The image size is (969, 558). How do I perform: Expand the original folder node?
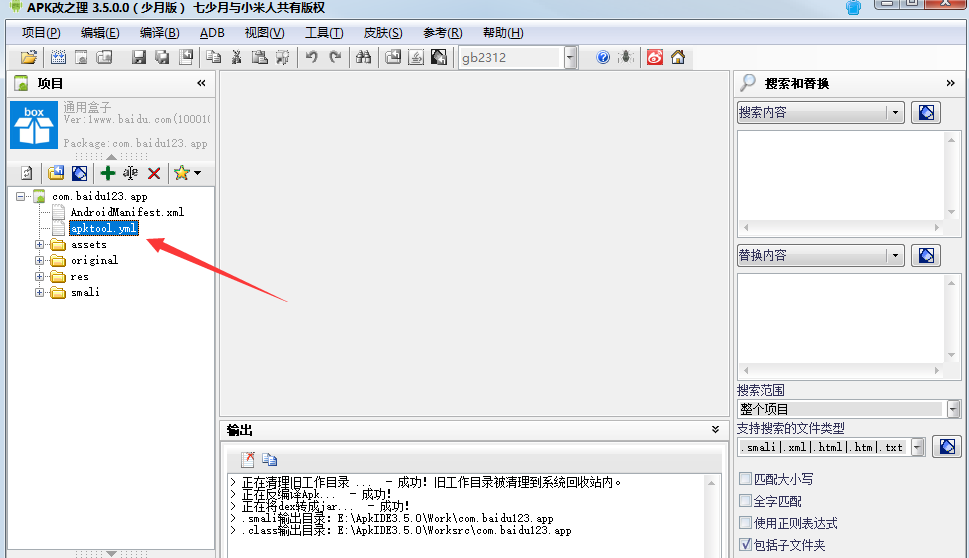[x=40, y=261]
